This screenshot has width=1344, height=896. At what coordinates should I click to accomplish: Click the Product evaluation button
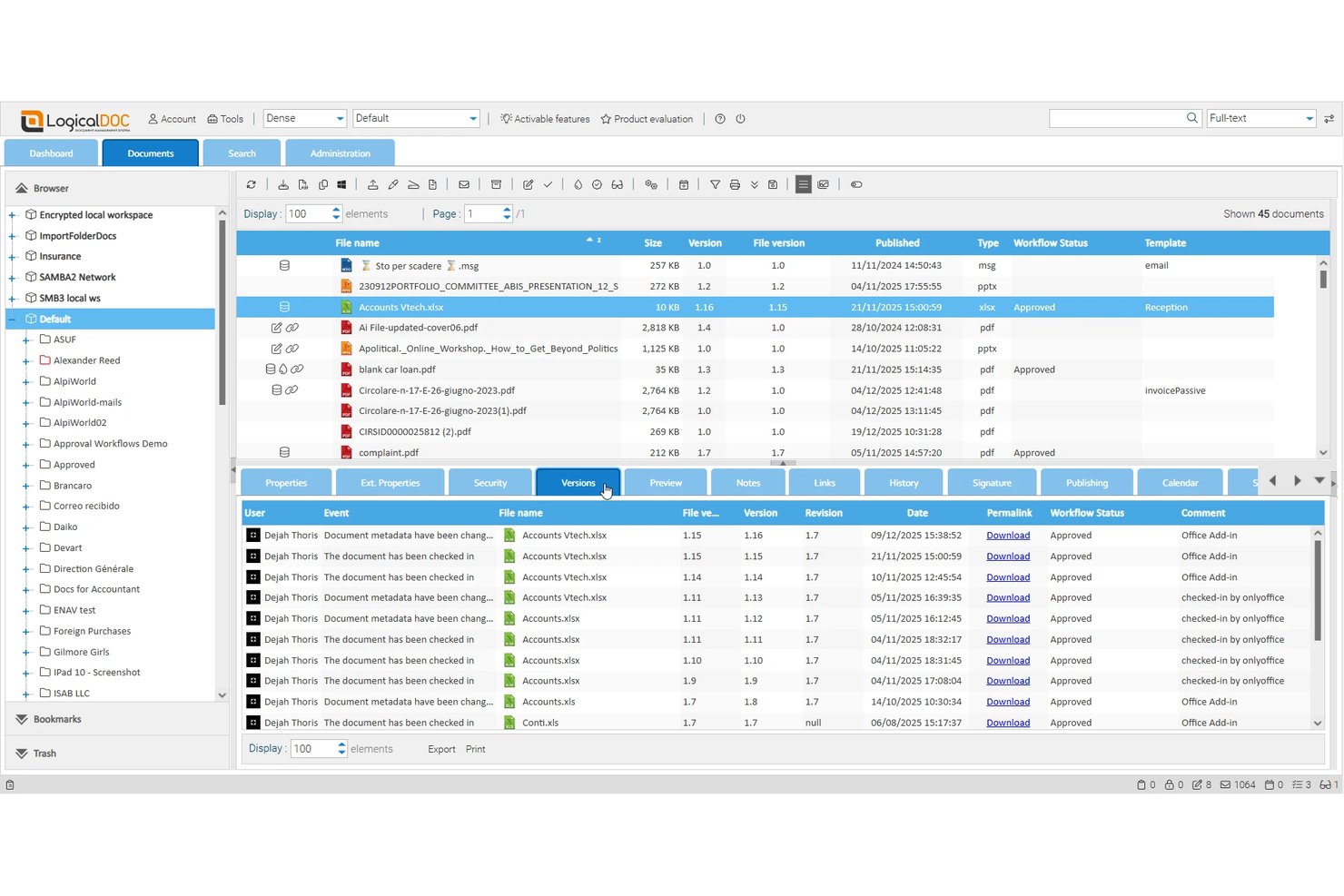(x=647, y=119)
